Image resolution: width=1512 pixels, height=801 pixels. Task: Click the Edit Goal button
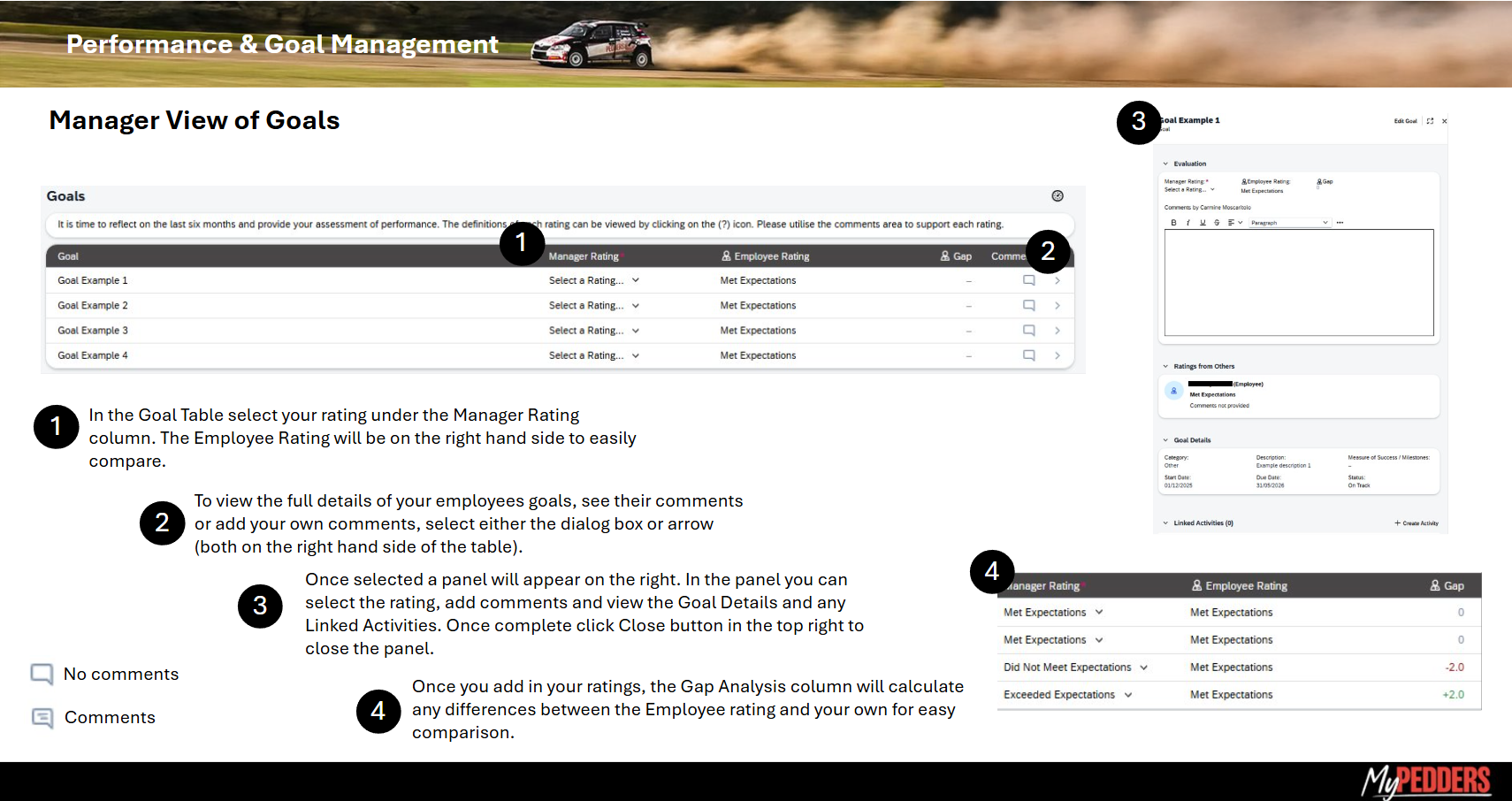[1405, 121]
